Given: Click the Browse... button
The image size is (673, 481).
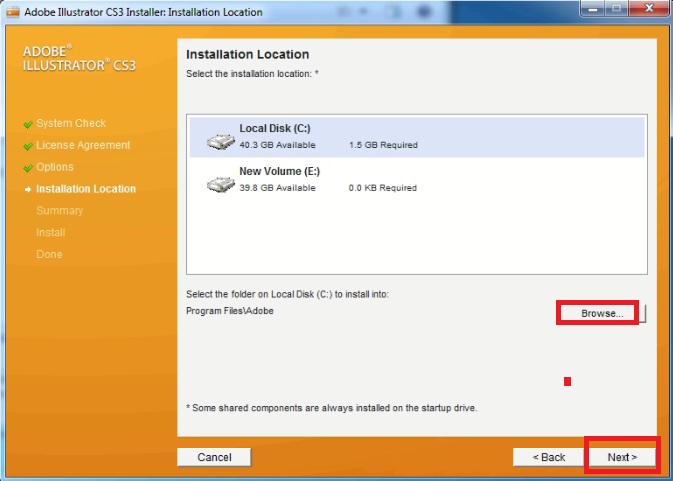Looking at the screenshot, I should coord(602,313).
